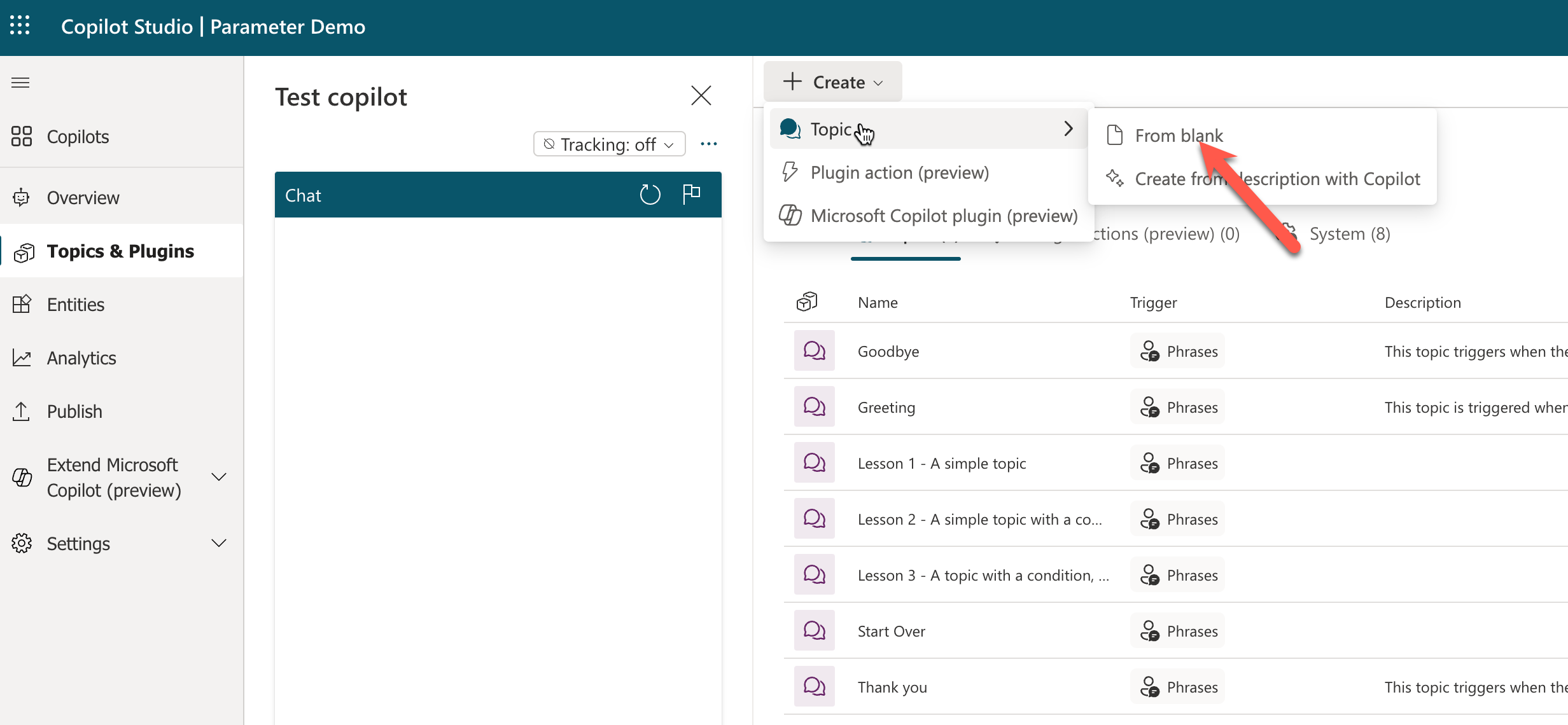Click the Thank you topic icon
Screen dimensions: 1568x725
pos(815,686)
